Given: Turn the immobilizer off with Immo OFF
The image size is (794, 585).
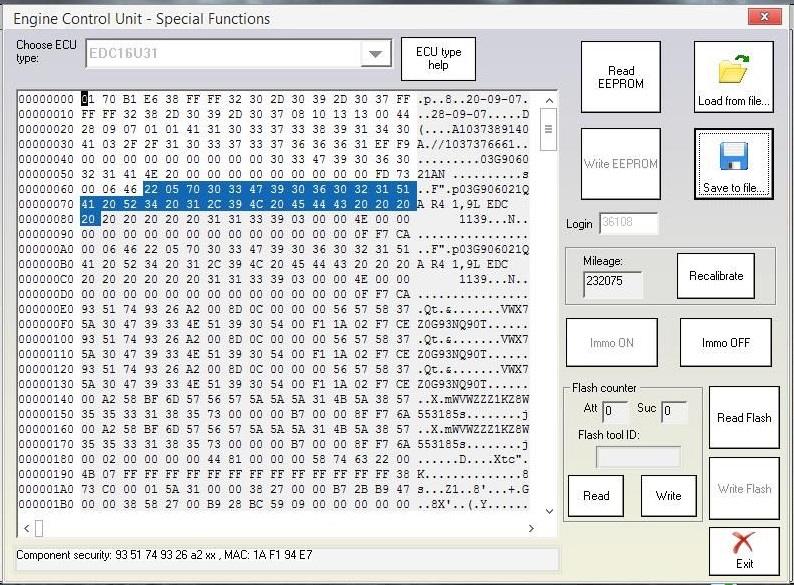Looking at the screenshot, I should tap(725, 343).
